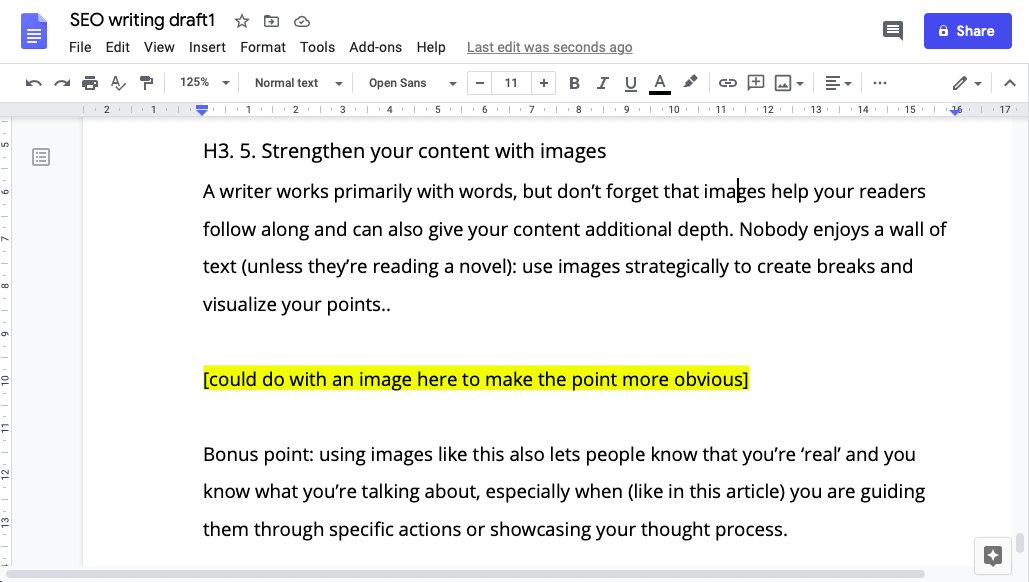The width and height of the screenshot is (1029, 582).
Task: Open version history via Last edit link
Action: pos(549,47)
